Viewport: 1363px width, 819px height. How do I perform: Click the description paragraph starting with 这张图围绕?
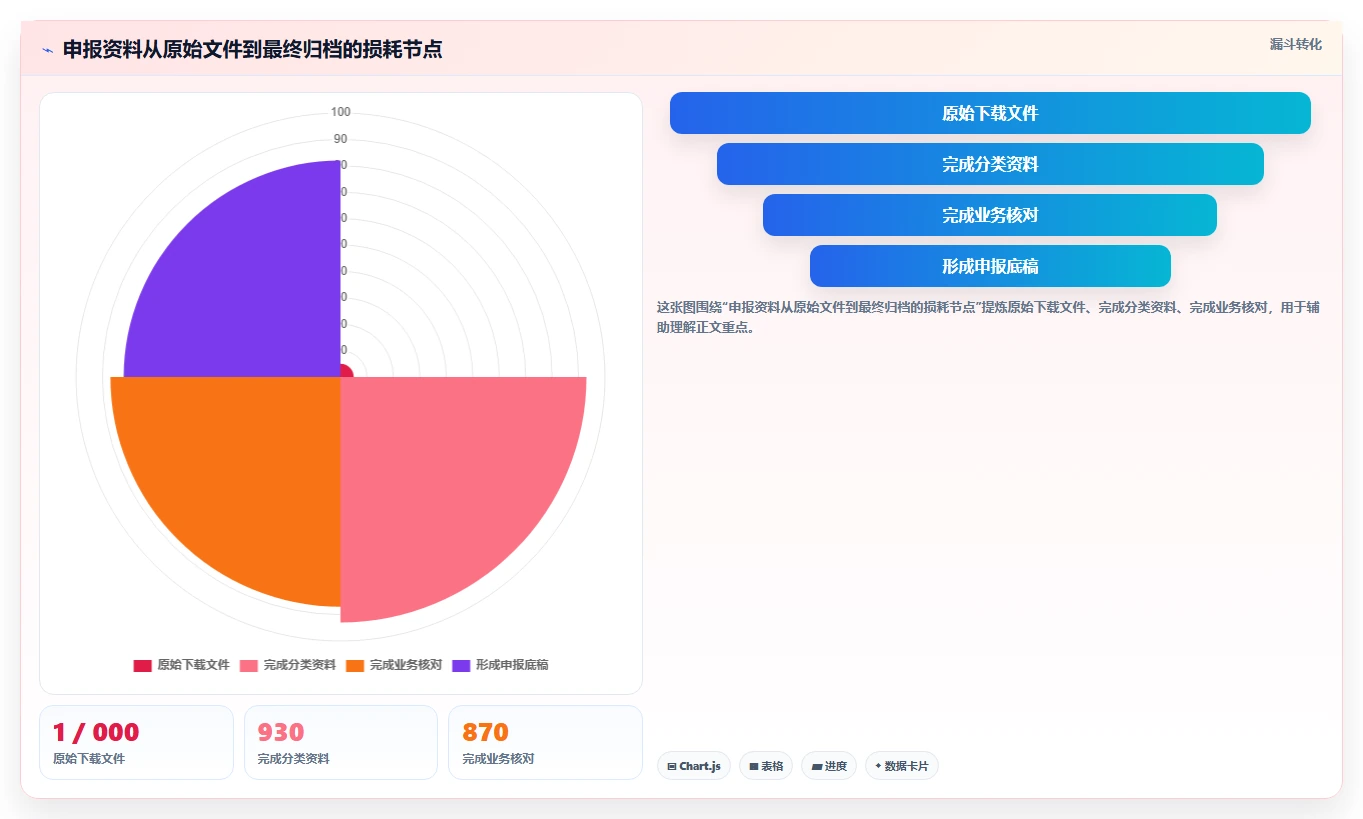pyautogui.click(x=988, y=317)
